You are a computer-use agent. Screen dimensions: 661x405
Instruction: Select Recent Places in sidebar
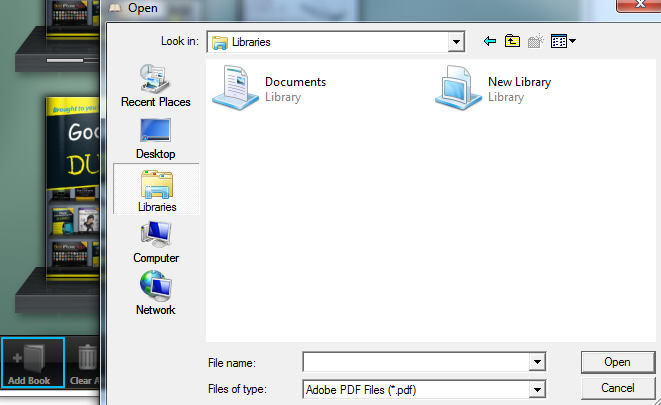coord(156,86)
